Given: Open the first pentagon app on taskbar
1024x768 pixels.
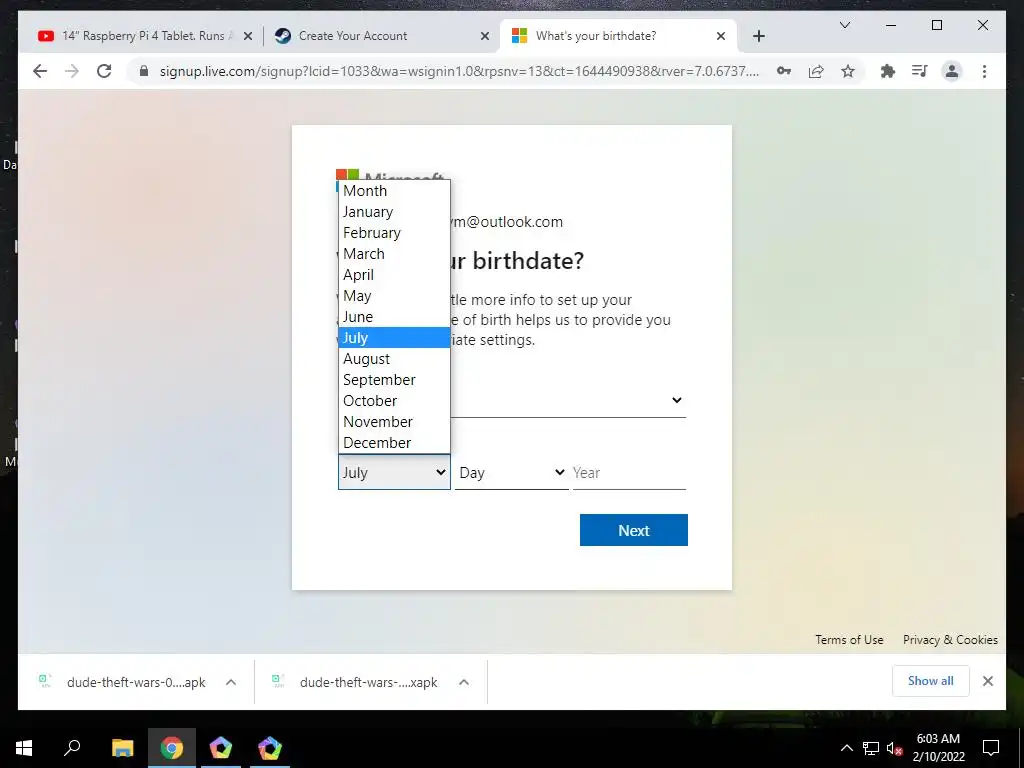Looking at the screenshot, I should tap(221, 747).
